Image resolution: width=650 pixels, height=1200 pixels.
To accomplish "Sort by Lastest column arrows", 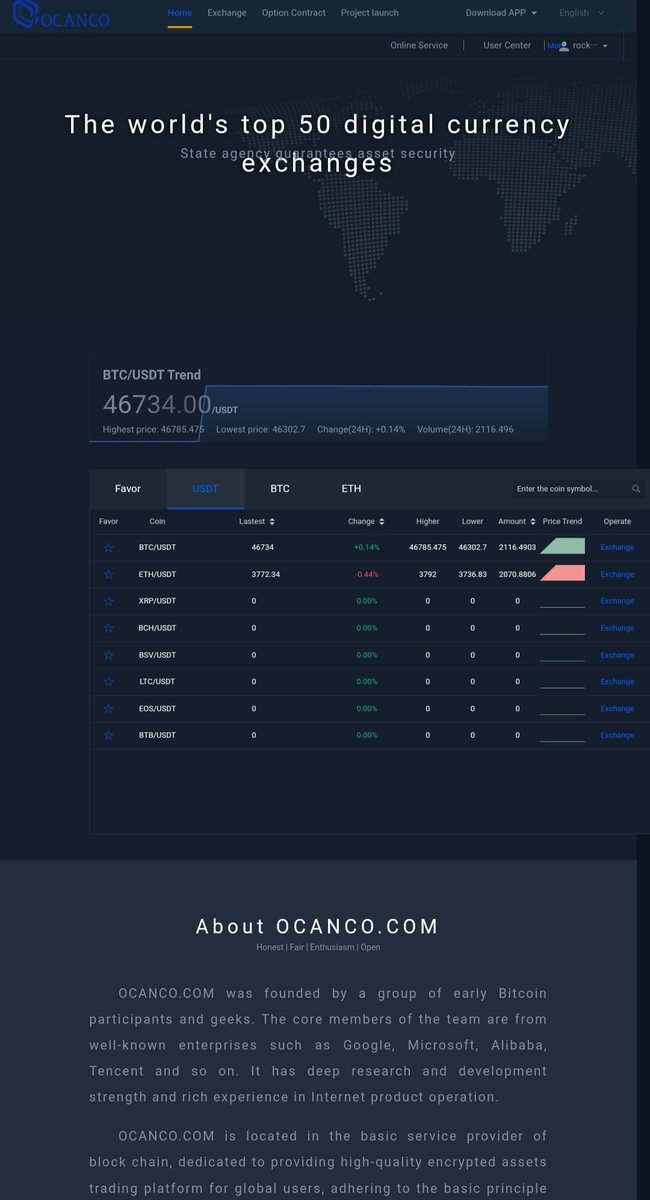I will point(272,521).
